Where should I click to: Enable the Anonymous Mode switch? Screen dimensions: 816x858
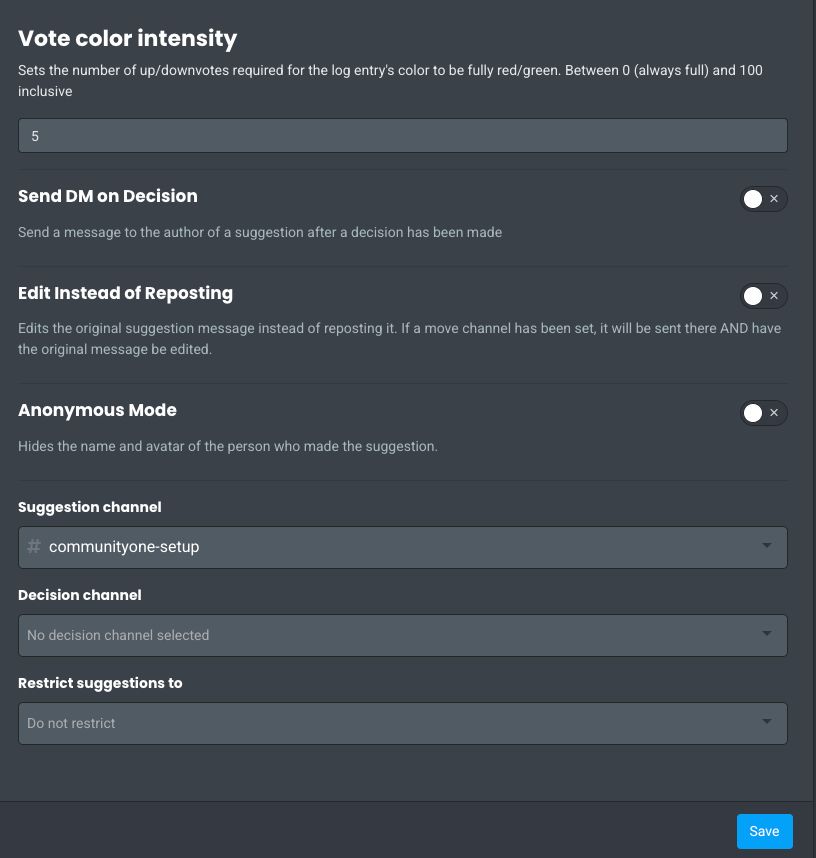[763, 413]
